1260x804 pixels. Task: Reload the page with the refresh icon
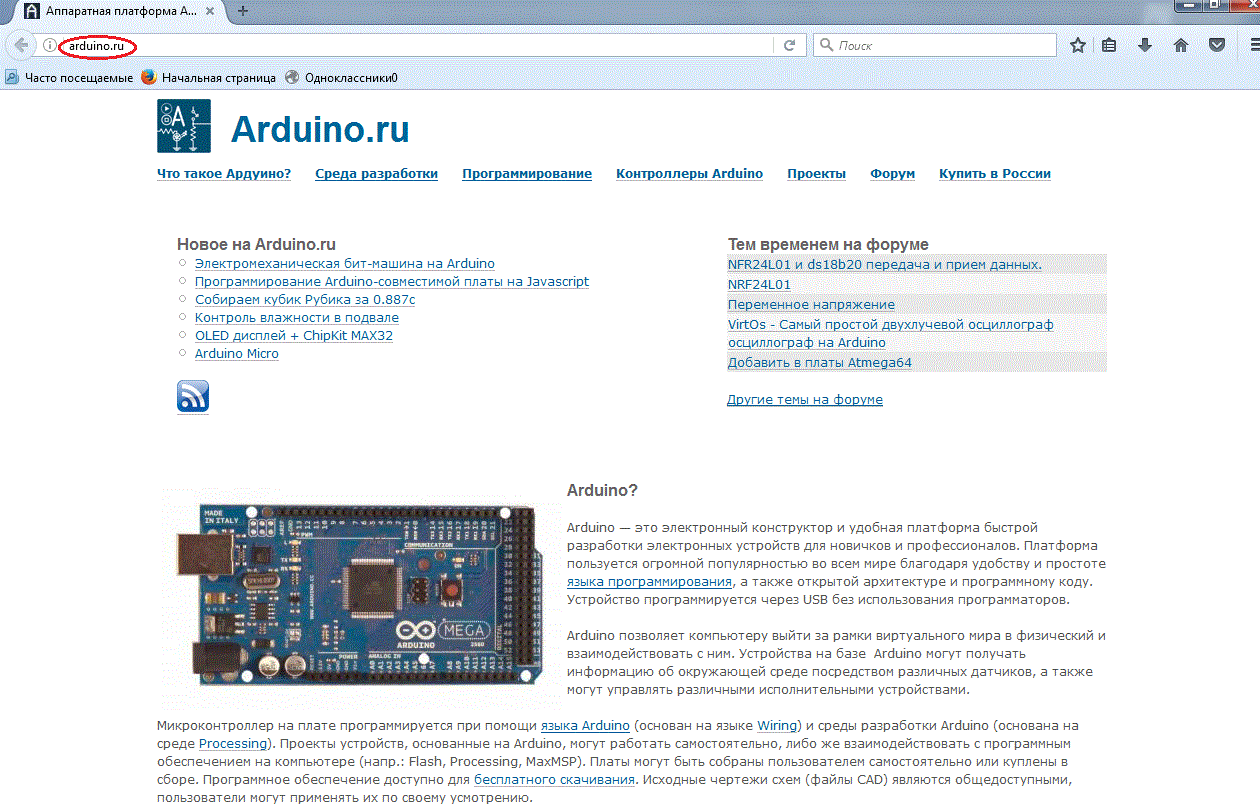(x=789, y=45)
